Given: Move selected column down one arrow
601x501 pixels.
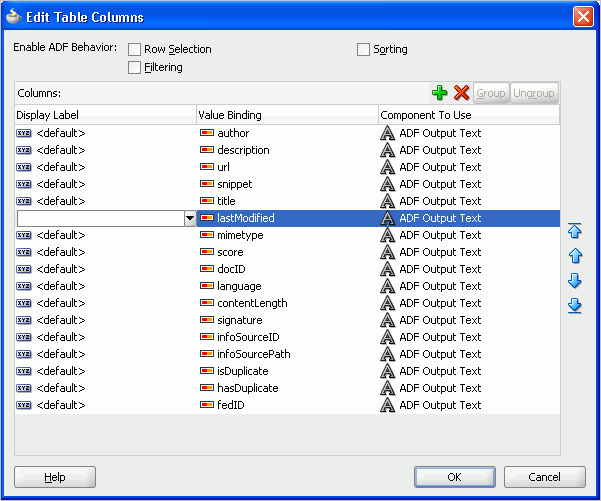Looking at the screenshot, I should [575, 281].
